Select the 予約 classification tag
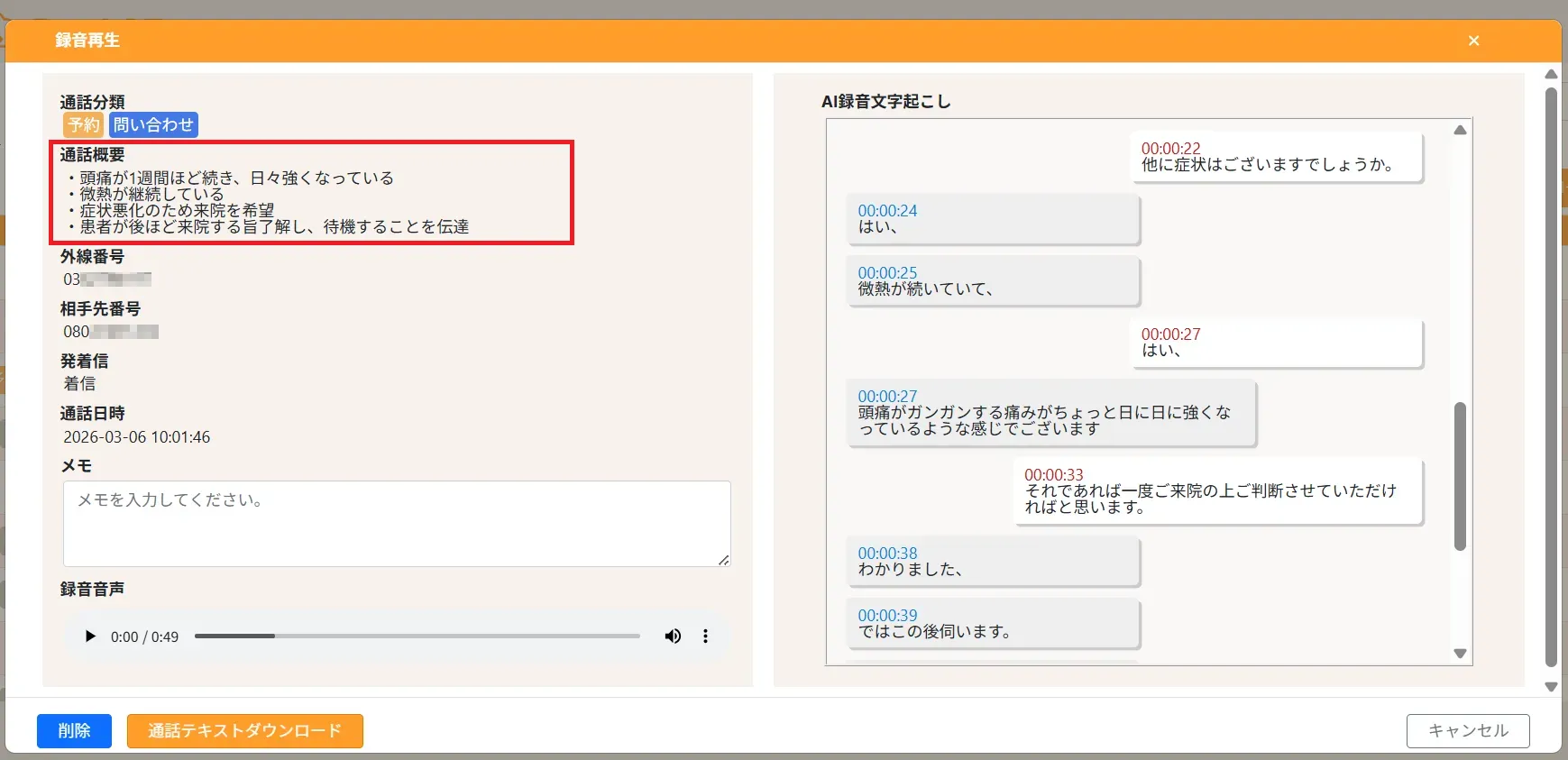 click(84, 125)
